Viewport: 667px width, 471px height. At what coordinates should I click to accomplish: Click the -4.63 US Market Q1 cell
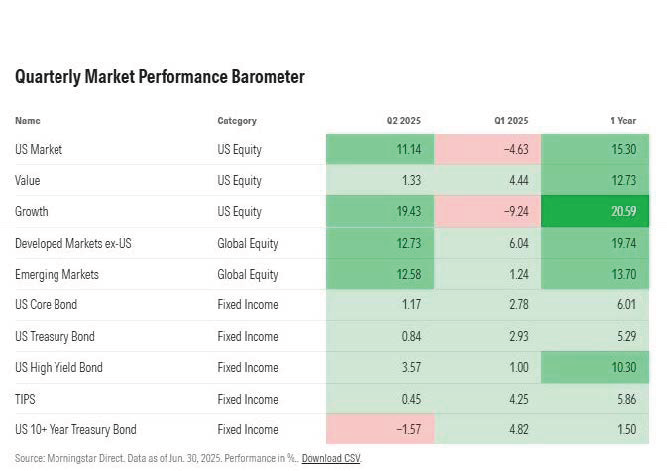point(487,149)
